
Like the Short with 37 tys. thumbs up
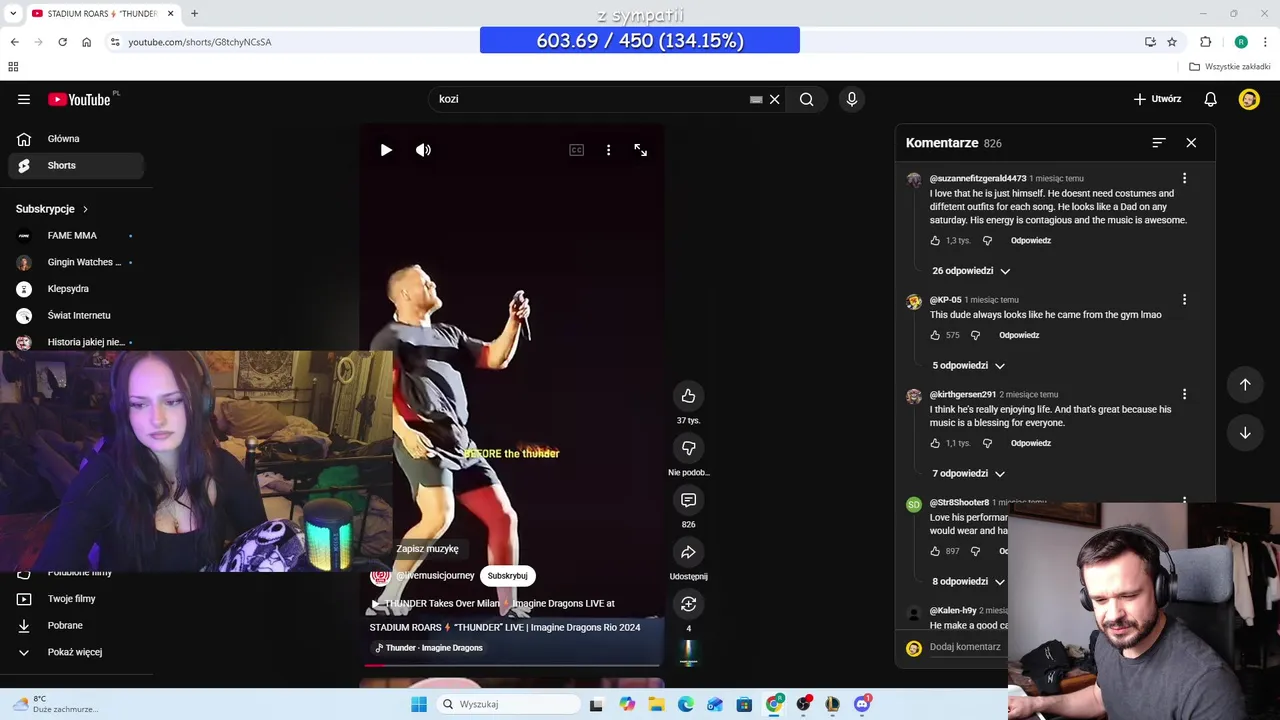[688, 396]
